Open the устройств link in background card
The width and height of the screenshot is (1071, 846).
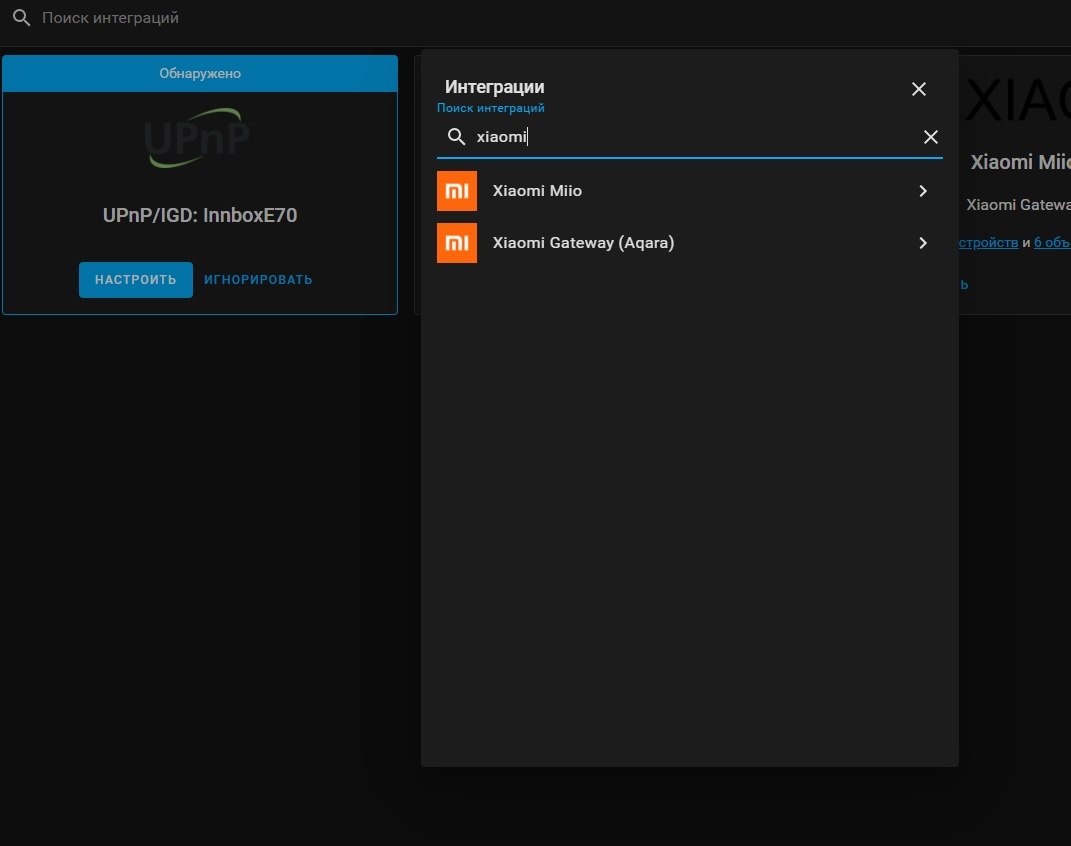988,242
